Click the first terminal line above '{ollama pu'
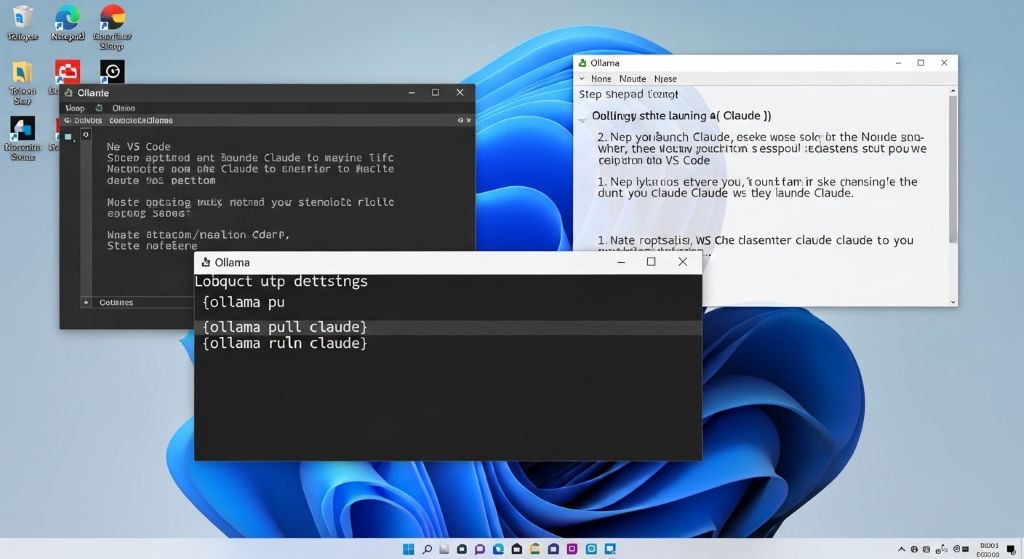This screenshot has width=1024, height=559. tap(281, 281)
